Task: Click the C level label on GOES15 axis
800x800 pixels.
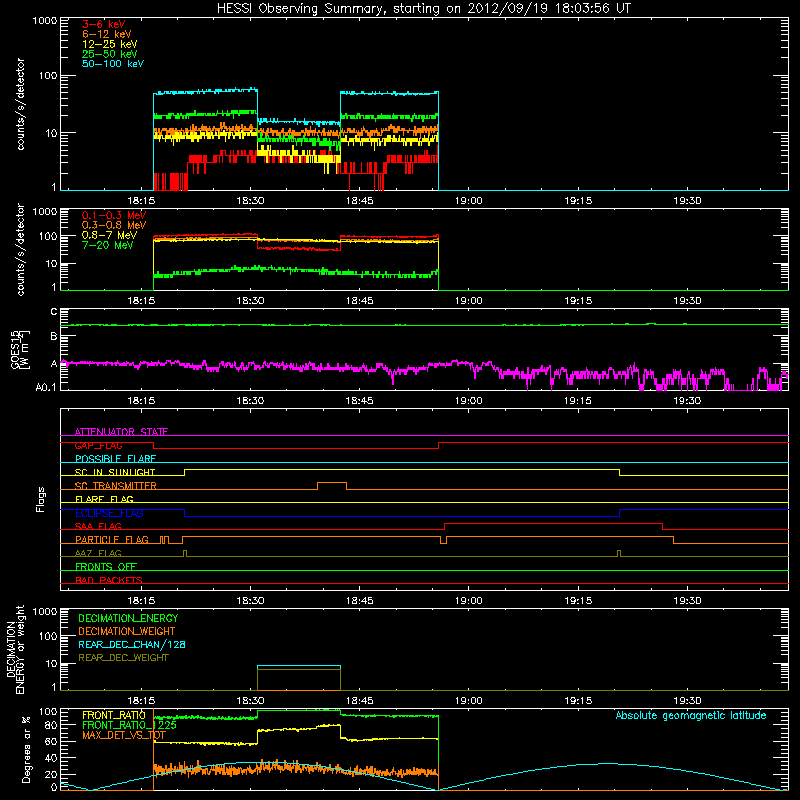Action: click(54, 312)
